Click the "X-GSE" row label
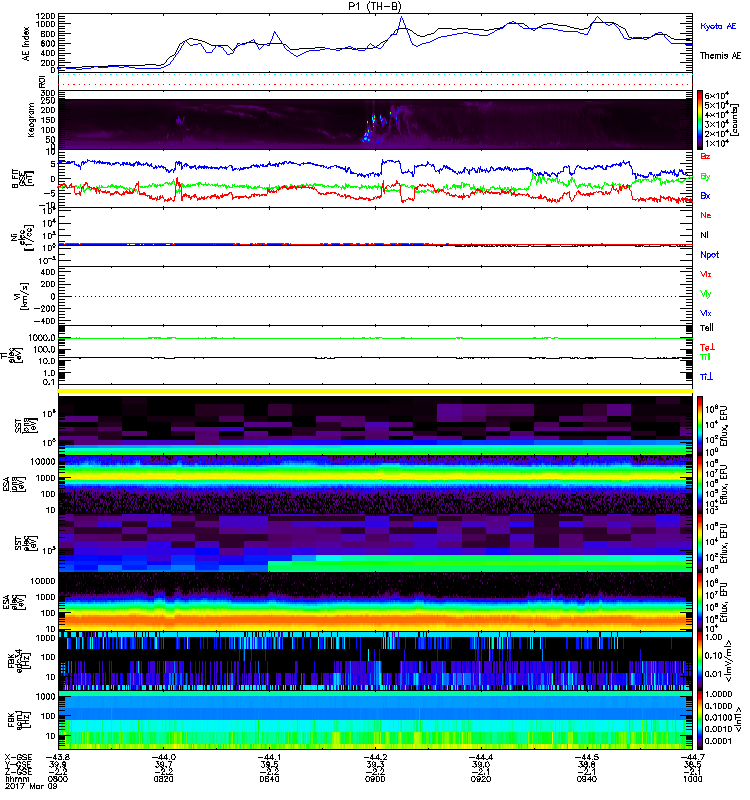Screen dimensions: 750x800 pyautogui.click(x=18, y=758)
